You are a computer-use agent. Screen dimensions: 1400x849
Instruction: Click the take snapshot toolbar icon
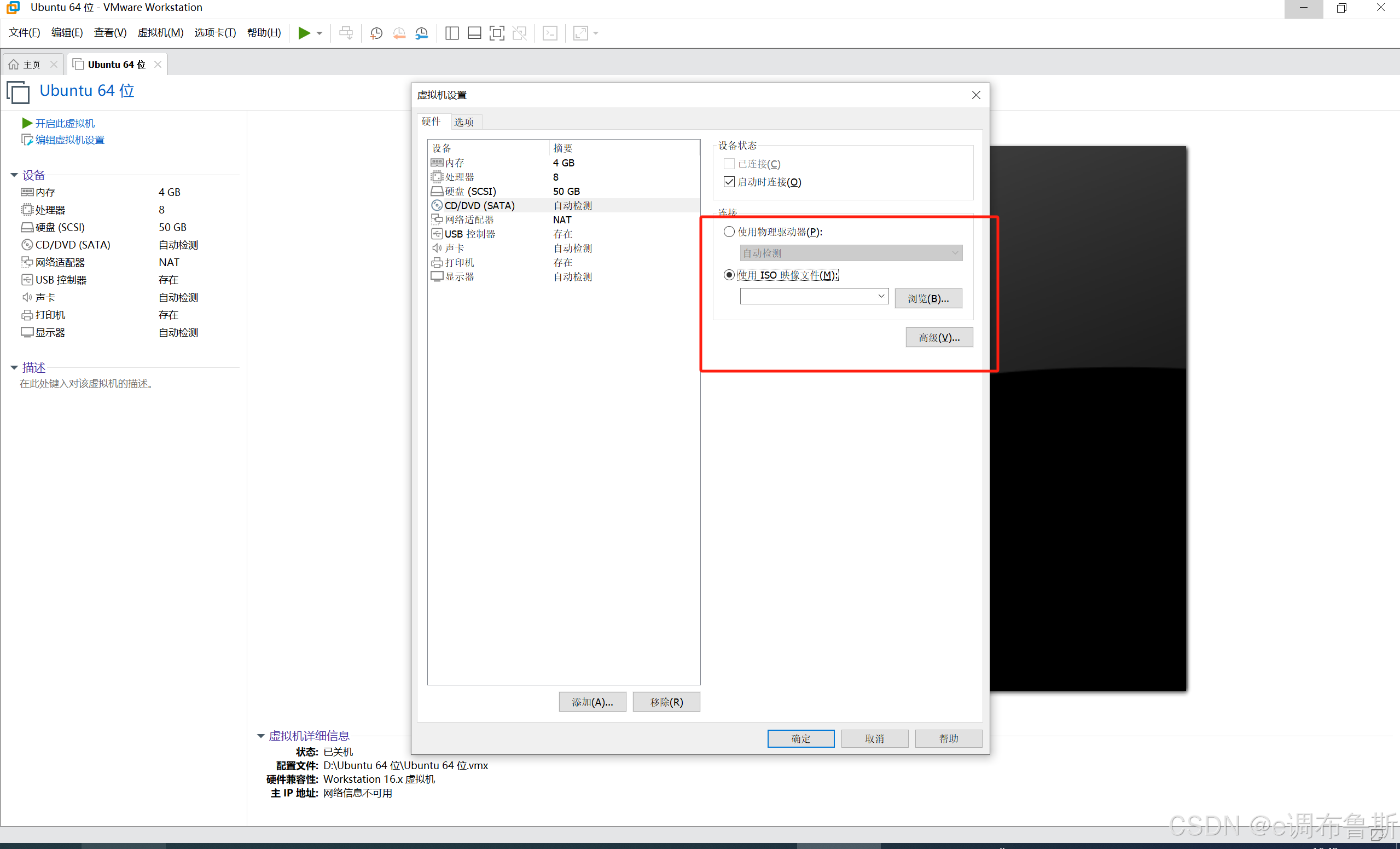376,33
